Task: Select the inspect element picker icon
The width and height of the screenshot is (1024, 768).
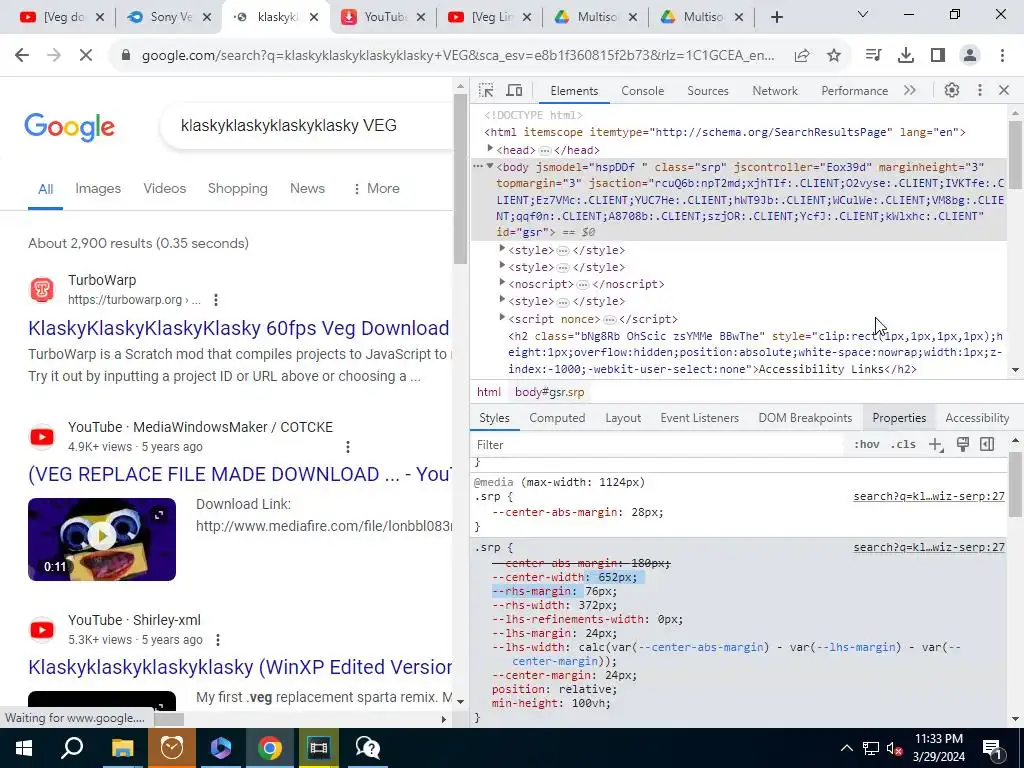Action: (x=486, y=91)
